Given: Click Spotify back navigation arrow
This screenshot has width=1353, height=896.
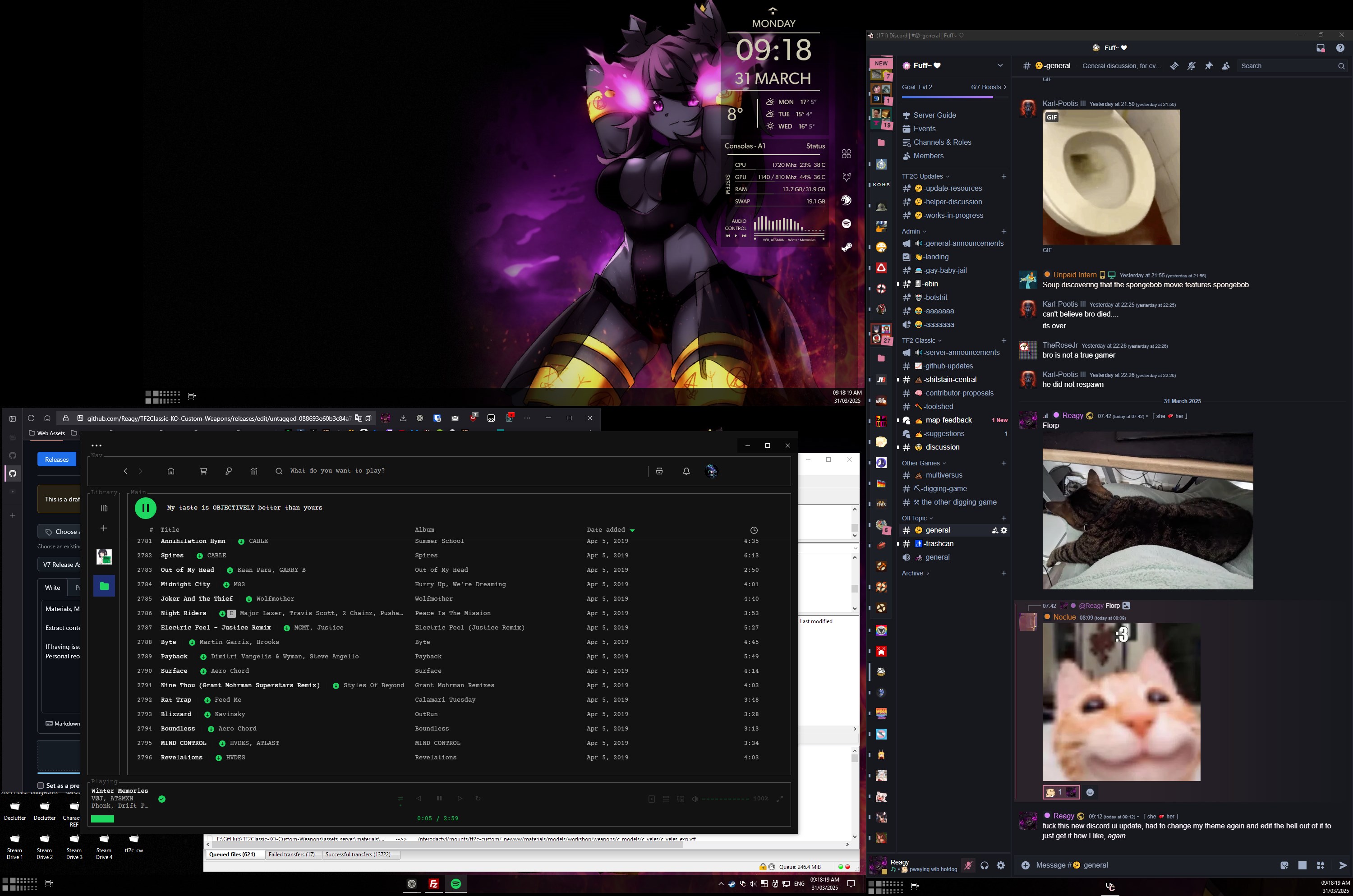Looking at the screenshot, I should (125, 471).
